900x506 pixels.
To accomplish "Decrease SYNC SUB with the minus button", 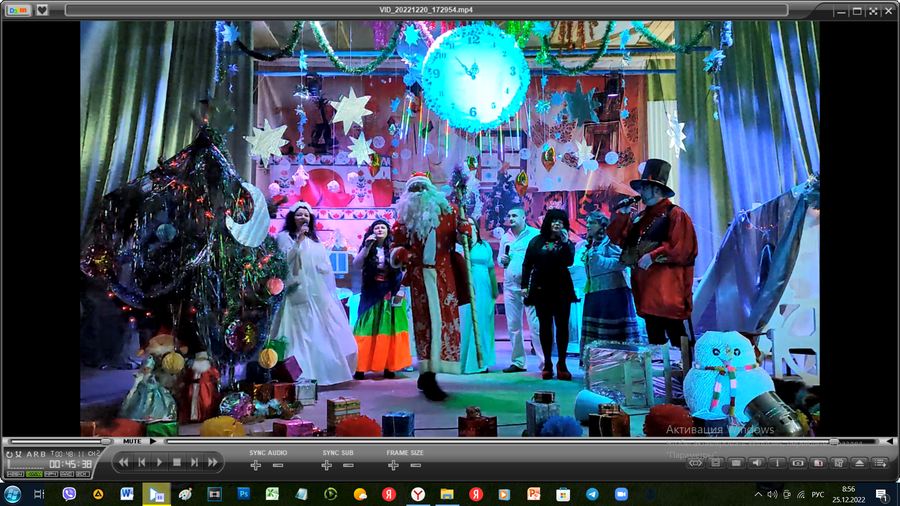I will click(x=349, y=466).
